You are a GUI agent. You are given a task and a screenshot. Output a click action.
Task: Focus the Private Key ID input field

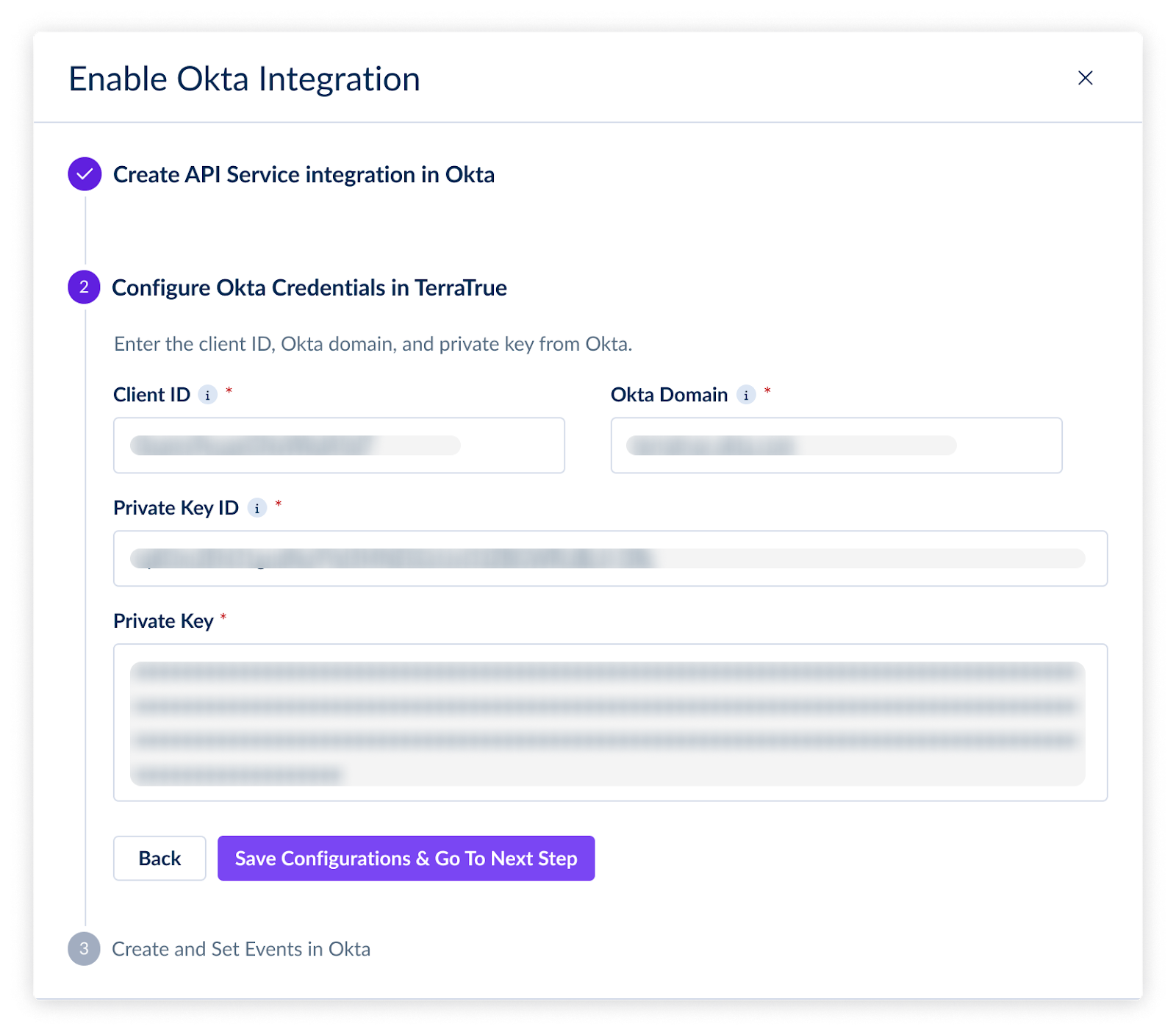click(x=610, y=559)
